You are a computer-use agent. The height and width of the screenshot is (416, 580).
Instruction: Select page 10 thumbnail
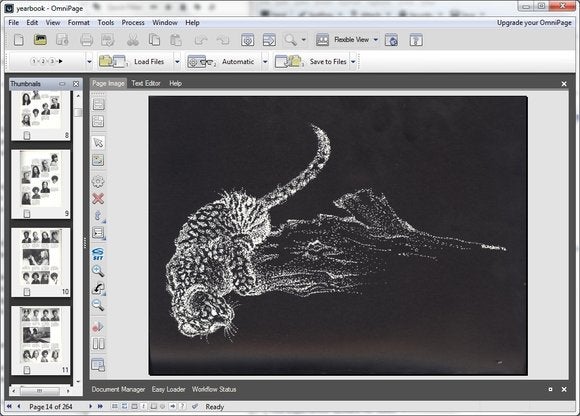pyautogui.click(x=41, y=262)
